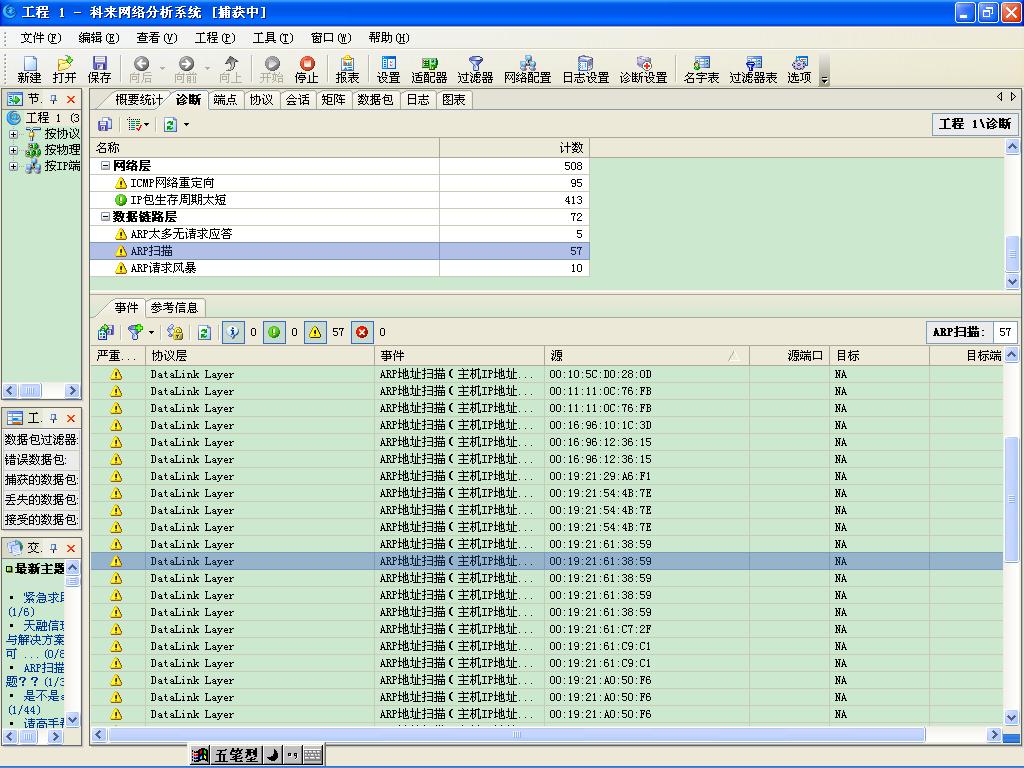The width and height of the screenshot is (1024, 768).
Task: Switch to the 参考信息 tab
Action: 175,308
